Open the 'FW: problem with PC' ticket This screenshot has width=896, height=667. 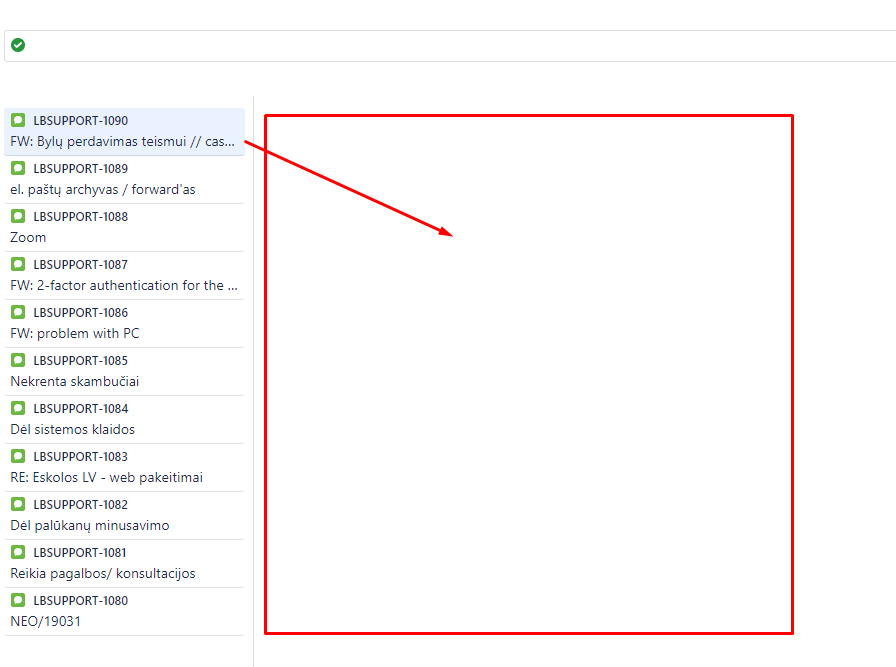74,333
